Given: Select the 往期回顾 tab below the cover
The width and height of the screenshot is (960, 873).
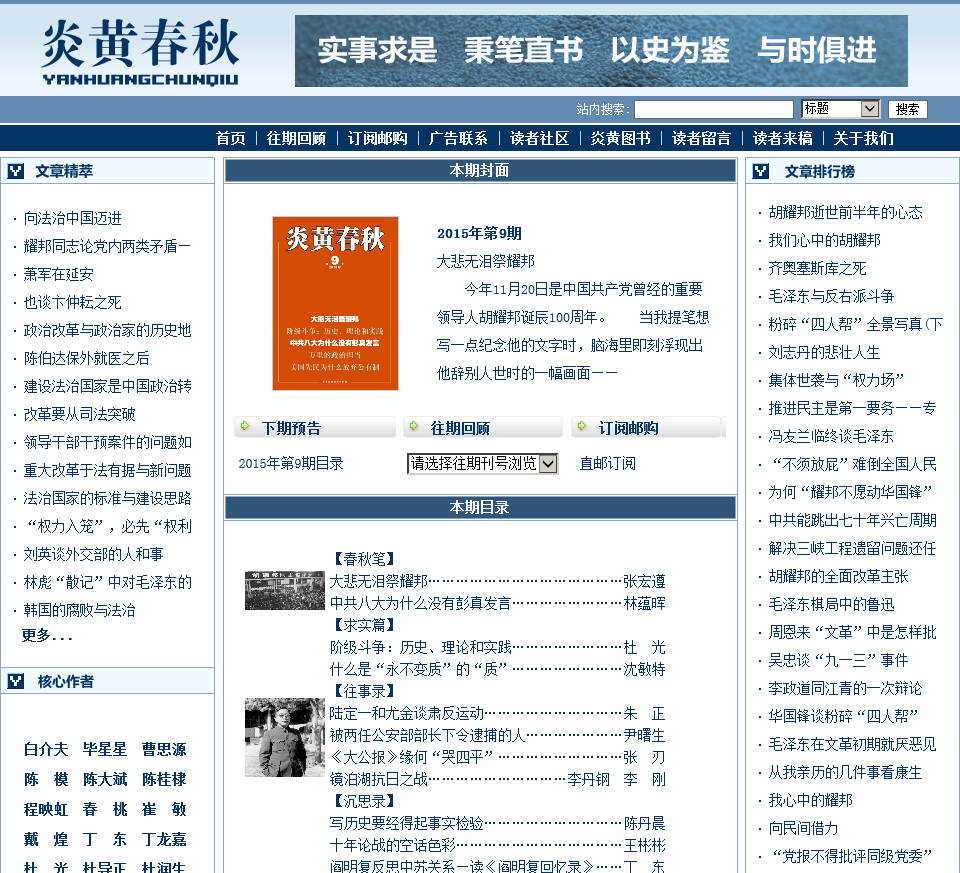Looking at the screenshot, I should 482,427.
